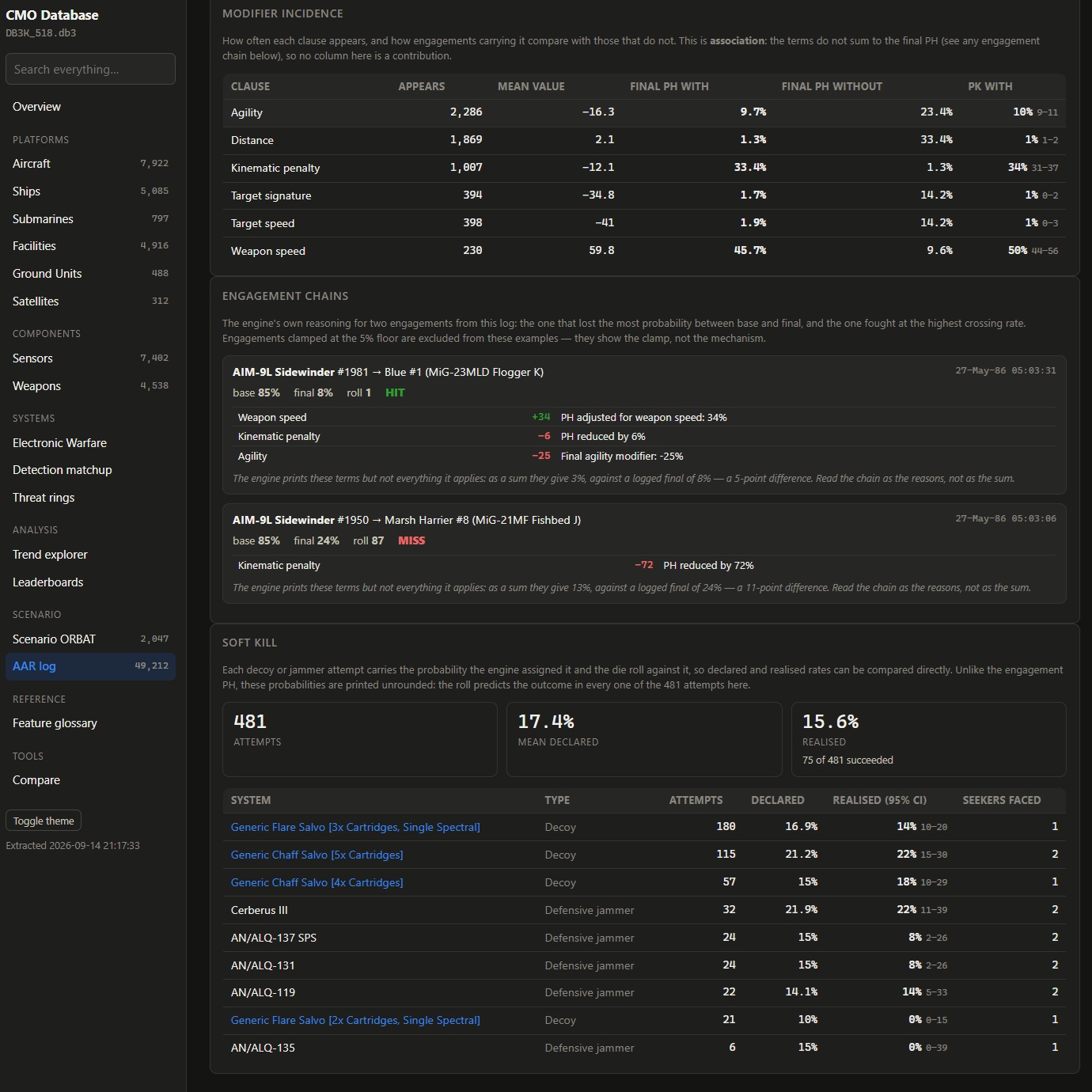Screen dimensions: 1092x1092
Task: Open the Submarines section
Action: click(90, 219)
